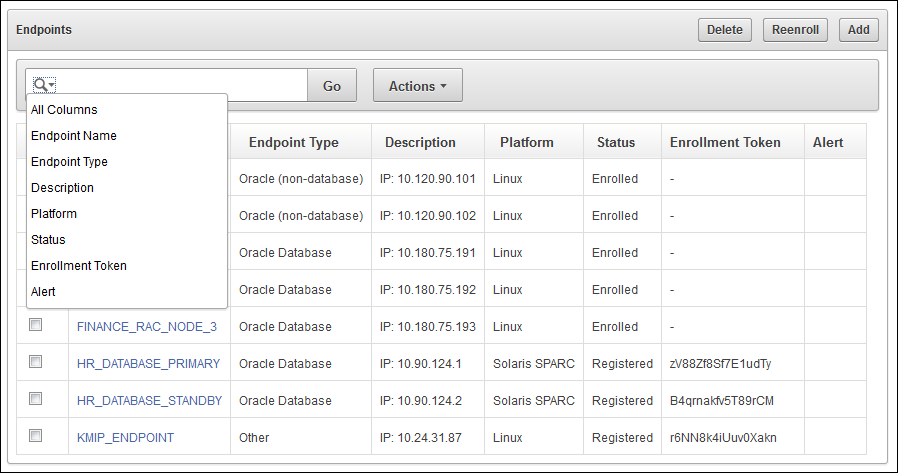Viewport: 898px width, 473px height.
Task: Open the Actions dropdown menu
Action: pyautogui.click(x=418, y=85)
